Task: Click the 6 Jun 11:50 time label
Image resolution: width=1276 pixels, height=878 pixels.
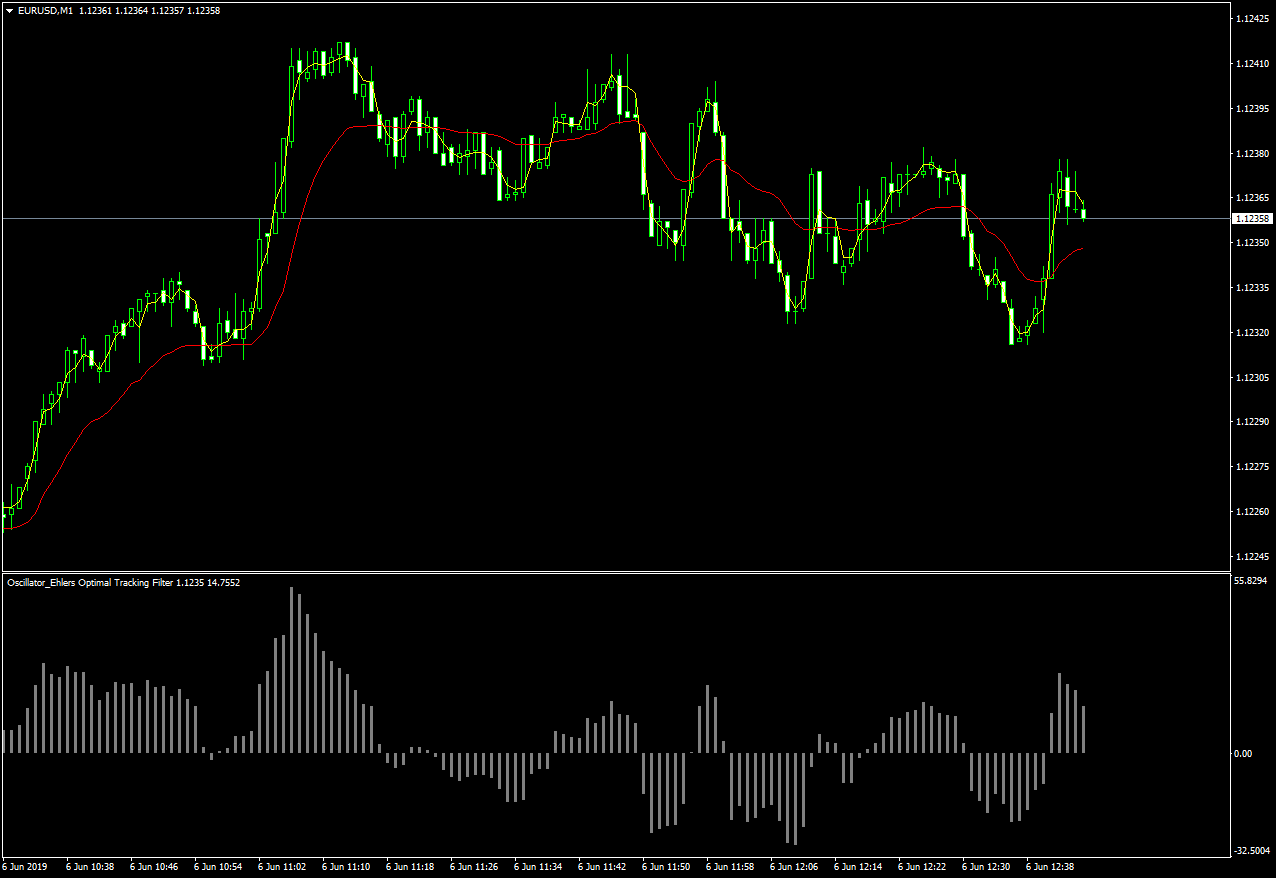Action: [x=666, y=867]
